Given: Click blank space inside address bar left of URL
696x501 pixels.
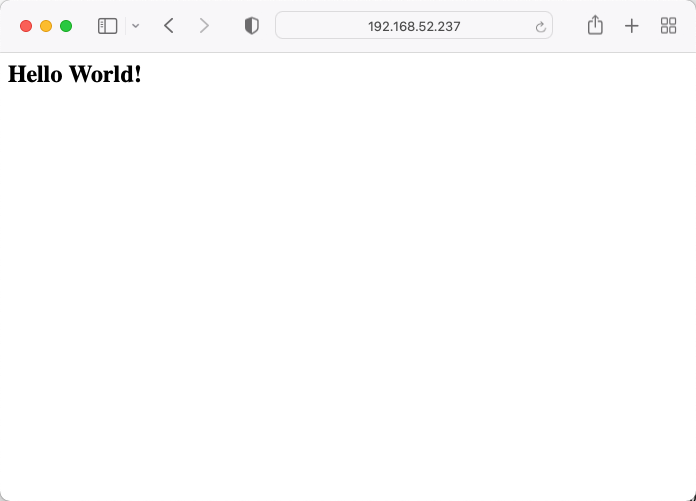Looking at the screenshot, I should click(x=322, y=25).
